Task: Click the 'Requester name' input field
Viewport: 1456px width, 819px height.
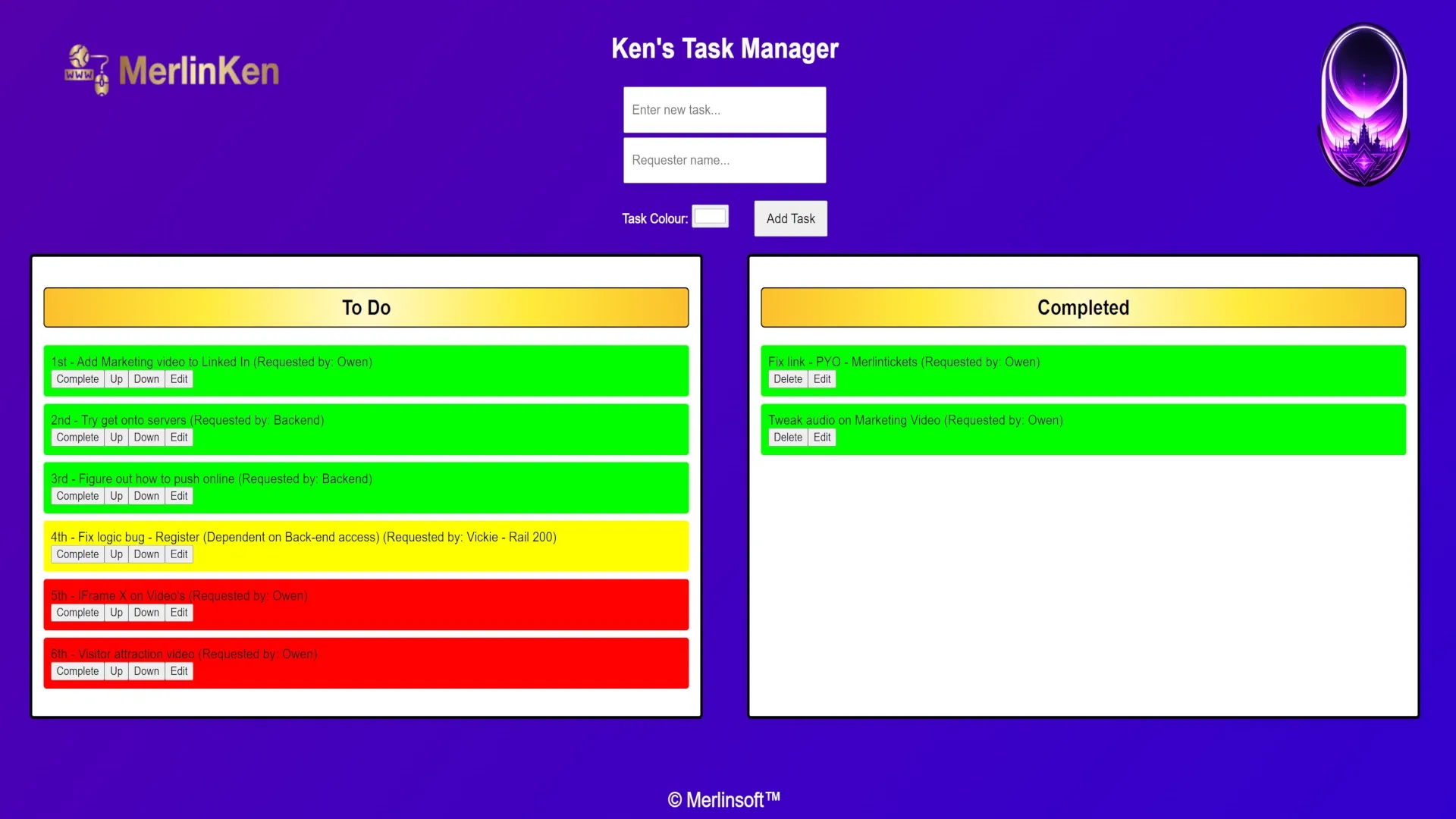Action: [724, 160]
